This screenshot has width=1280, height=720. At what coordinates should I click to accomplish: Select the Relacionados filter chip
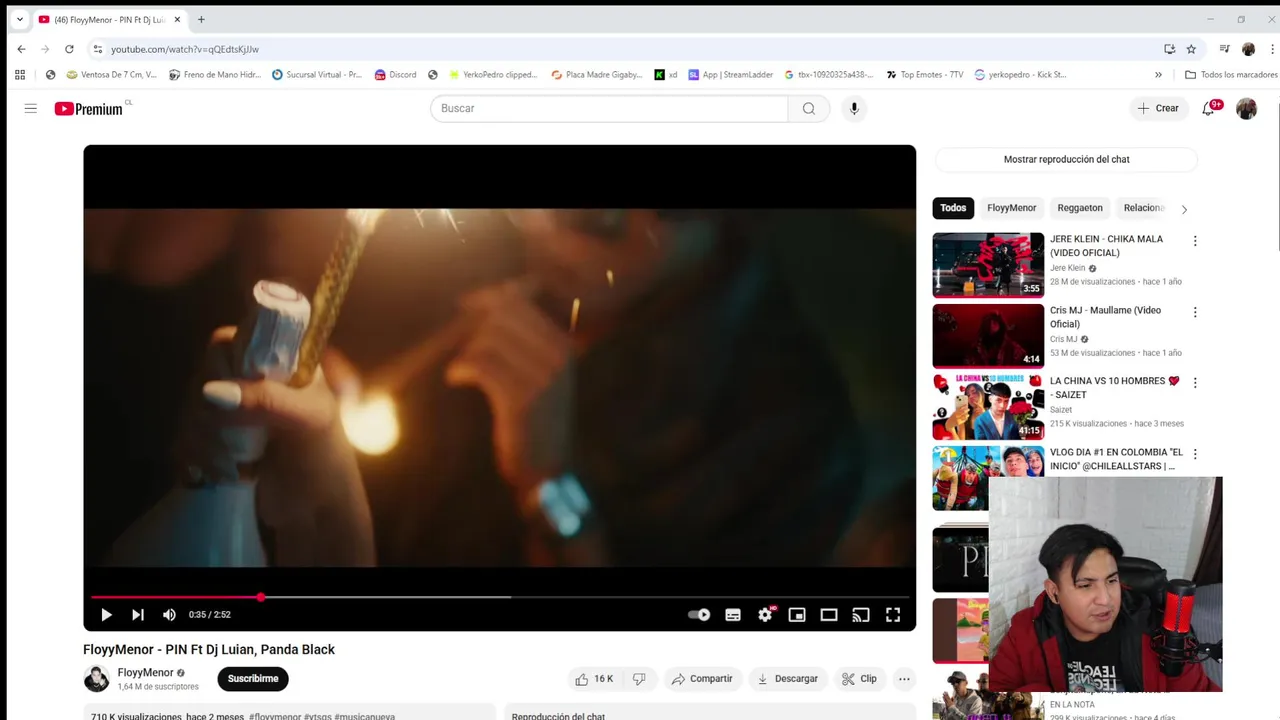coord(1144,208)
